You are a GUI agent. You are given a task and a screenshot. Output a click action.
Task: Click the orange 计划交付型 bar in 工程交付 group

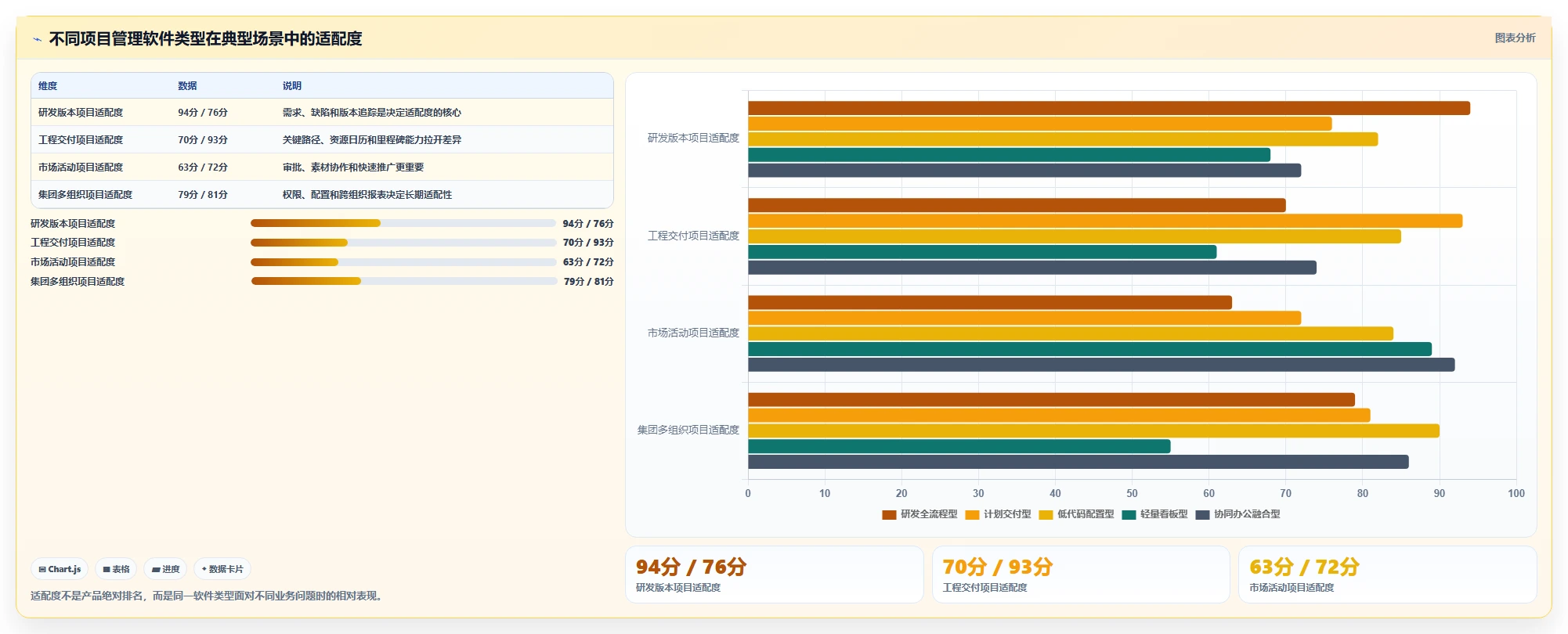(x=1105, y=221)
